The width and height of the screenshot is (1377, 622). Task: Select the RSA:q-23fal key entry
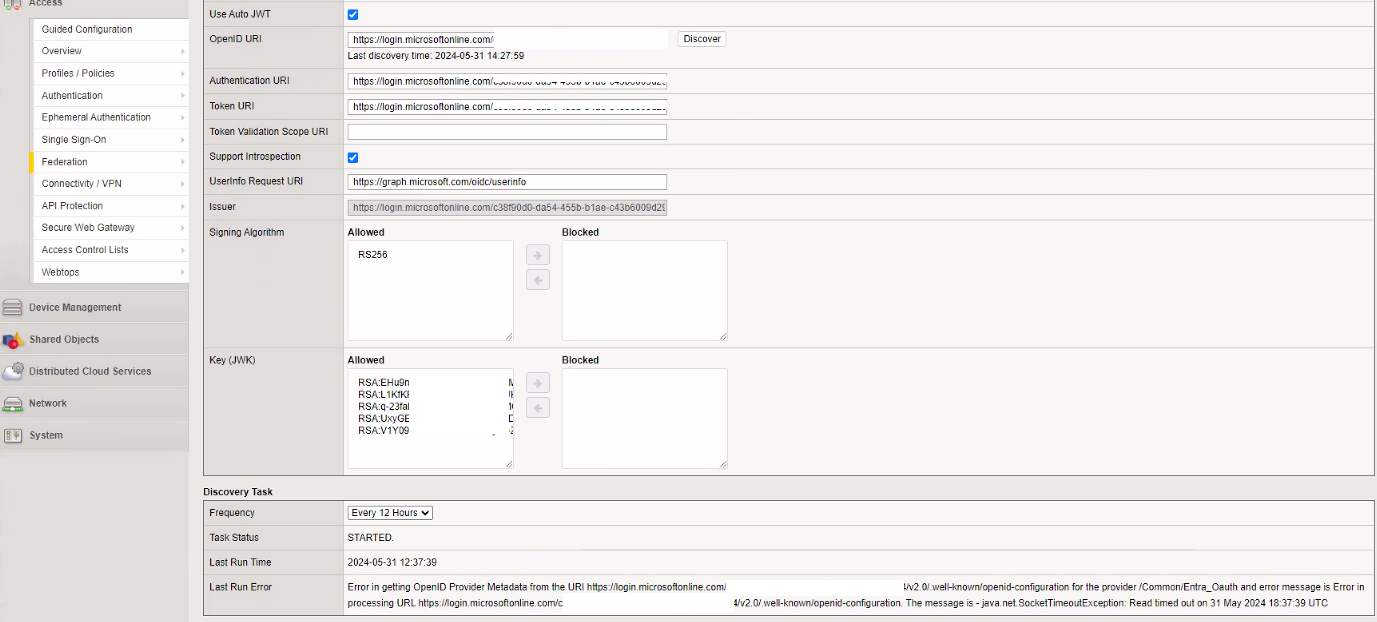pyautogui.click(x=384, y=407)
